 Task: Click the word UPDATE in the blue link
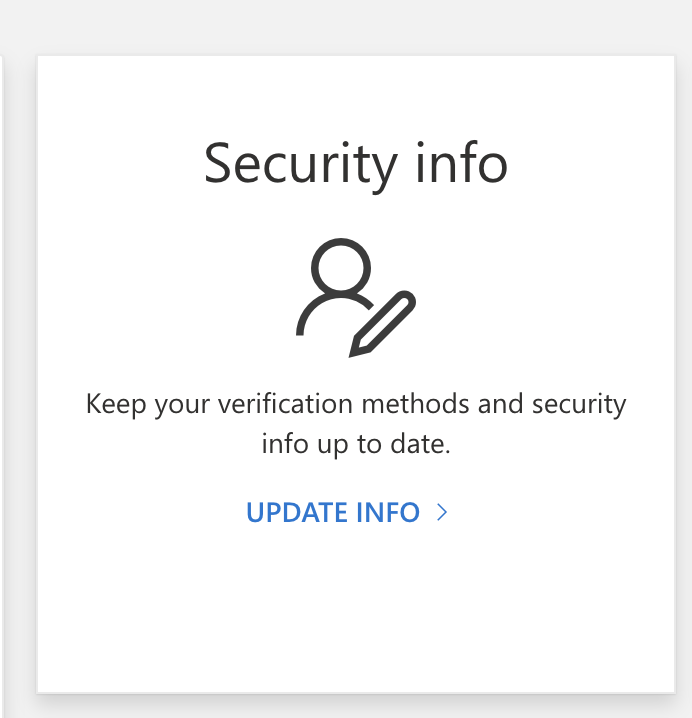(x=297, y=512)
